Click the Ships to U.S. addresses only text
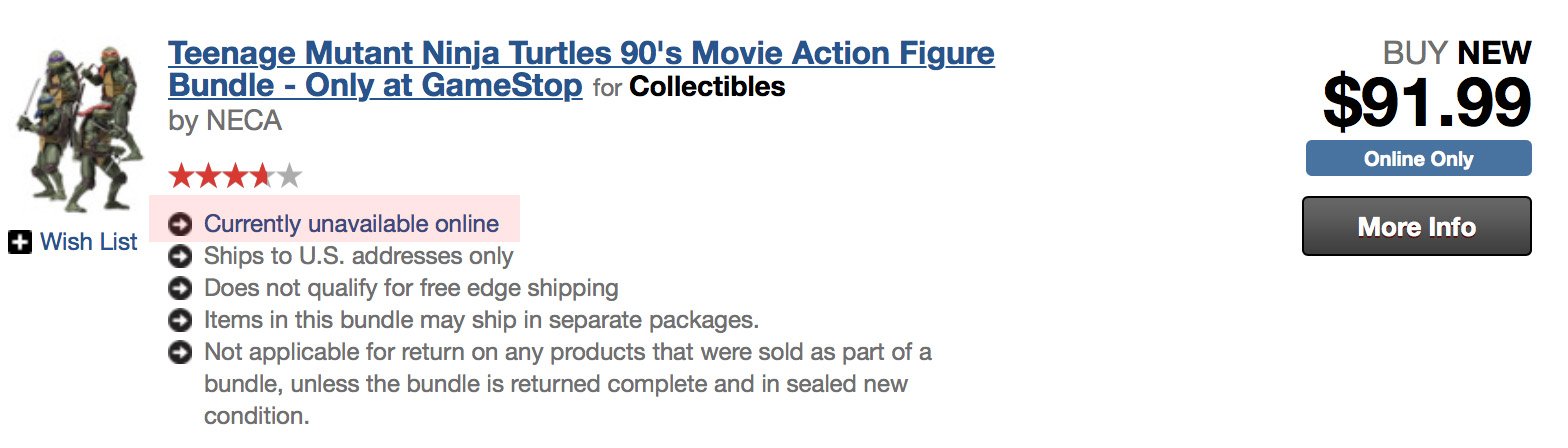The width and height of the screenshot is (1568, 448). tap(358, 256)
